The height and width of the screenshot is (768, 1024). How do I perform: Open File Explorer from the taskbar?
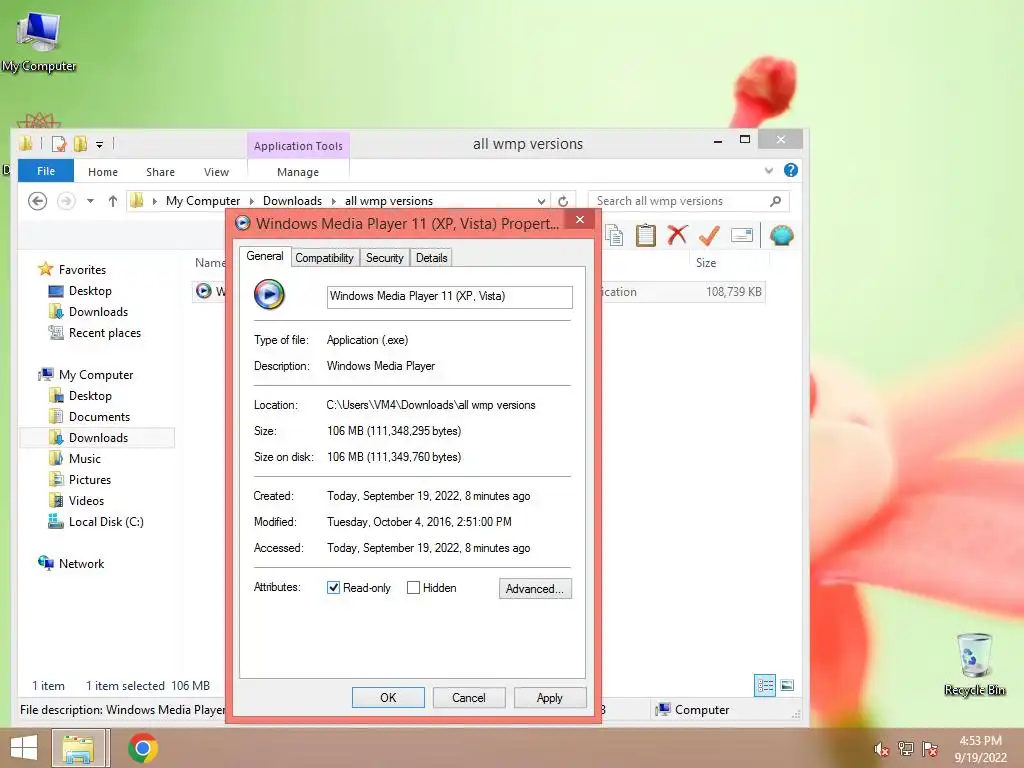pos(78,748)
